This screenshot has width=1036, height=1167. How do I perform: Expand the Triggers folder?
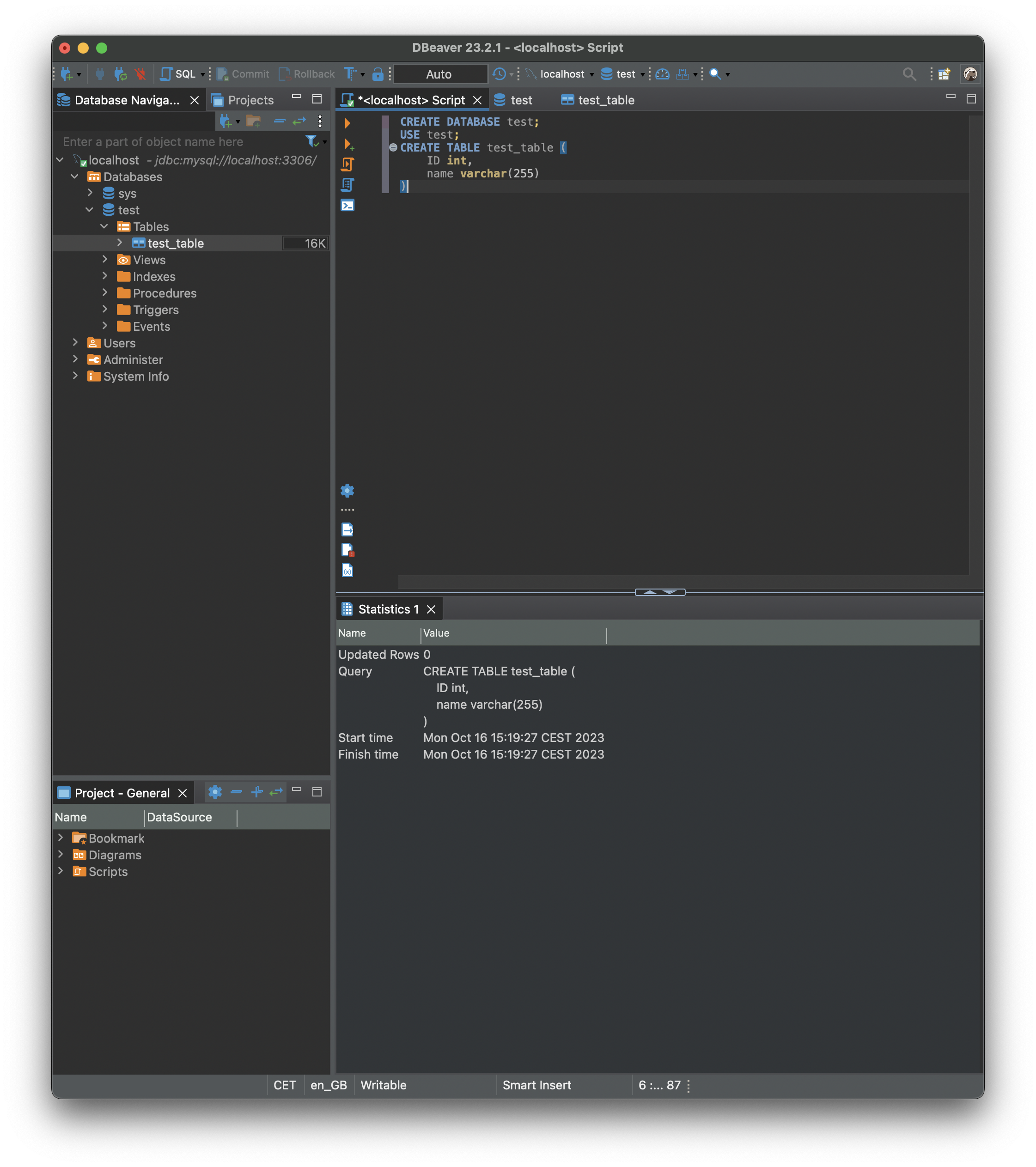point(104,309)
